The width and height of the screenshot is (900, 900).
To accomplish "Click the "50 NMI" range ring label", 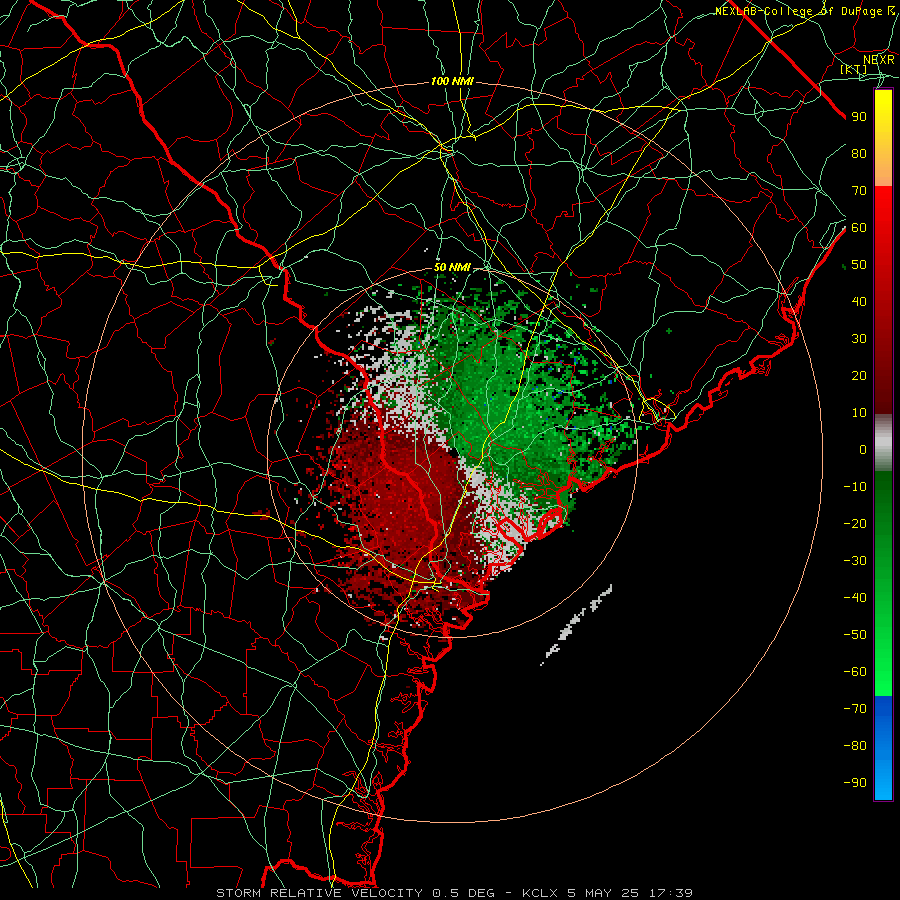I will tap(452, 267).
